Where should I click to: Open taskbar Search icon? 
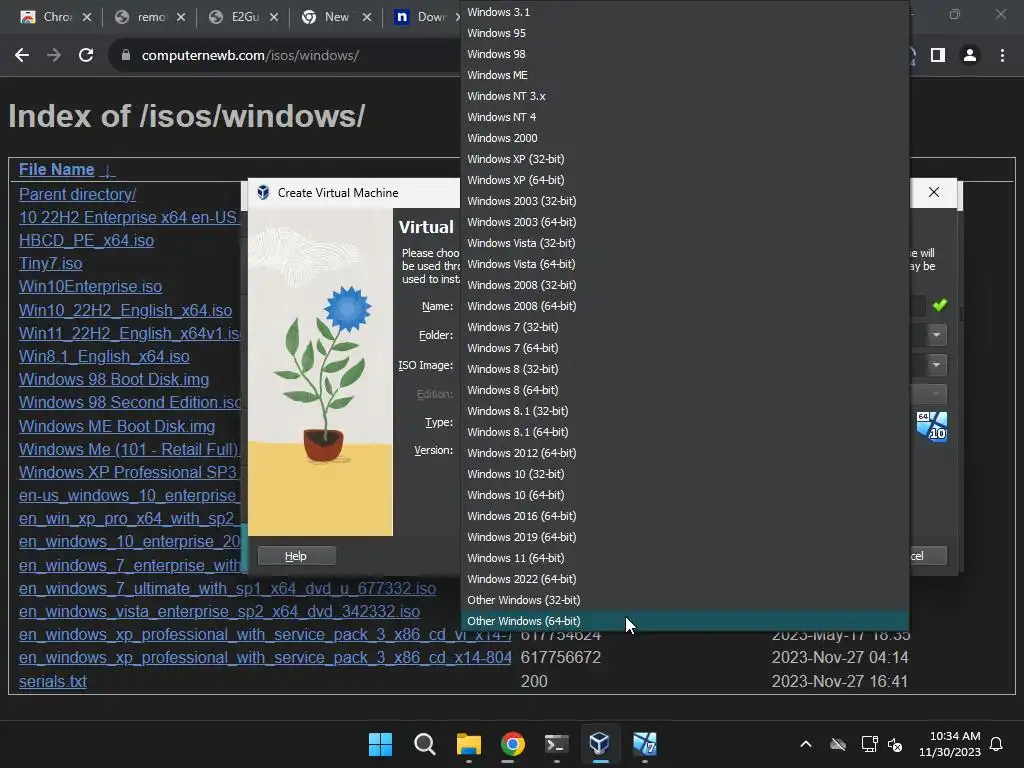424,744
